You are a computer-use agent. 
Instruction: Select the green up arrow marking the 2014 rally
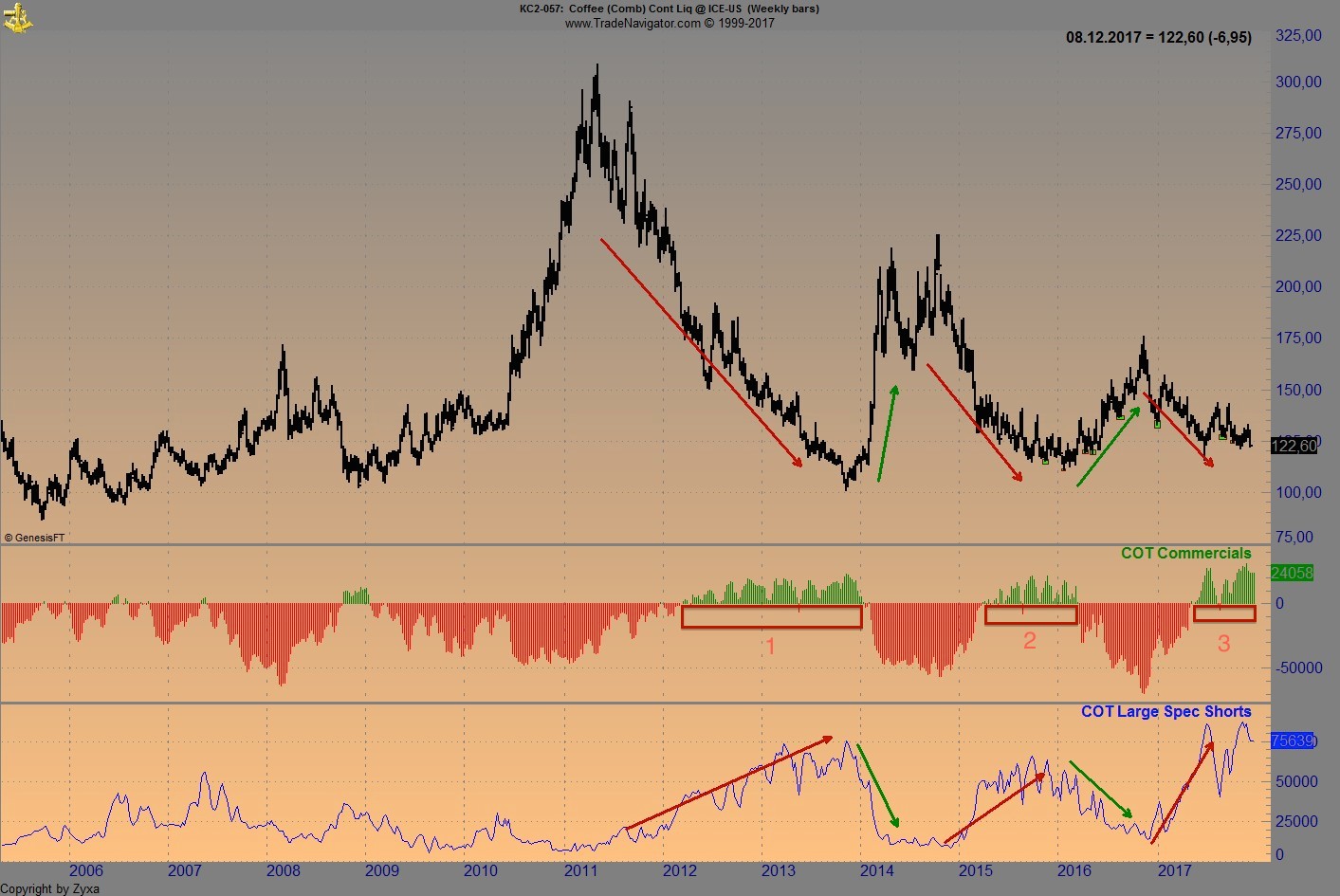tap(887, 431)
